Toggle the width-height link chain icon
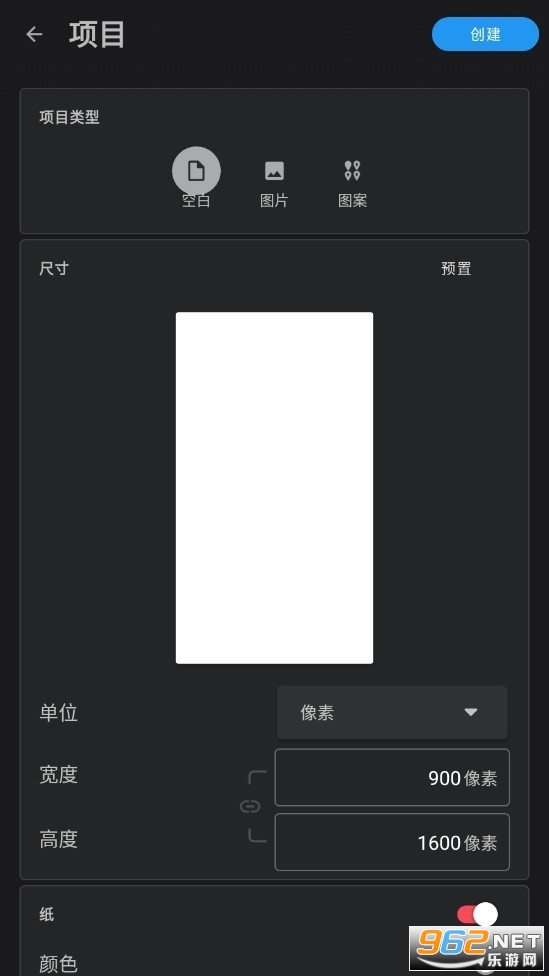549x976 pixels. click(x=250, y=807)
